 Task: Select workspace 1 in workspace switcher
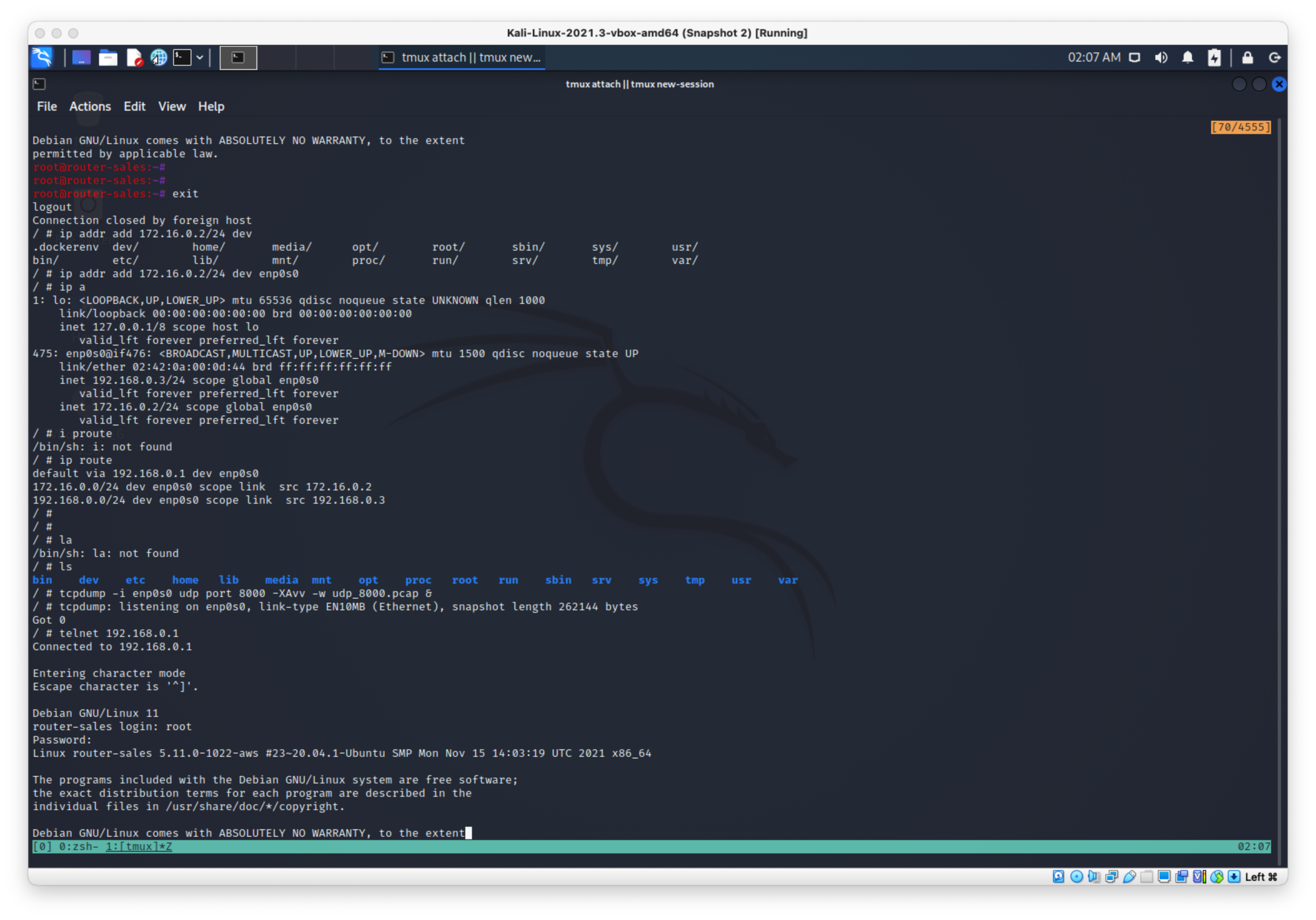click(x=238, y=57)
